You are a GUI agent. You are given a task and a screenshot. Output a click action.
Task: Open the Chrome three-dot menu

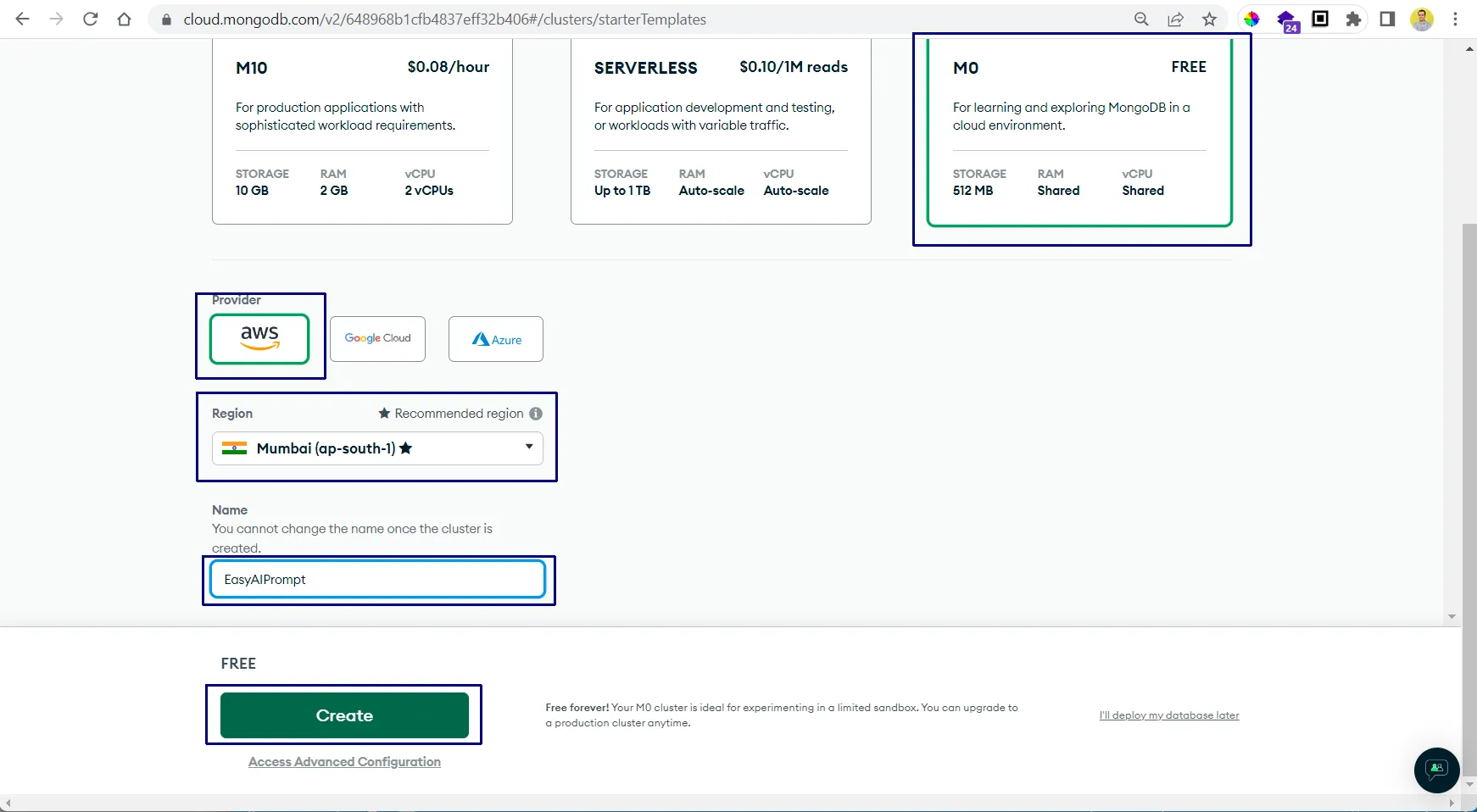[x=1455, y=19]
